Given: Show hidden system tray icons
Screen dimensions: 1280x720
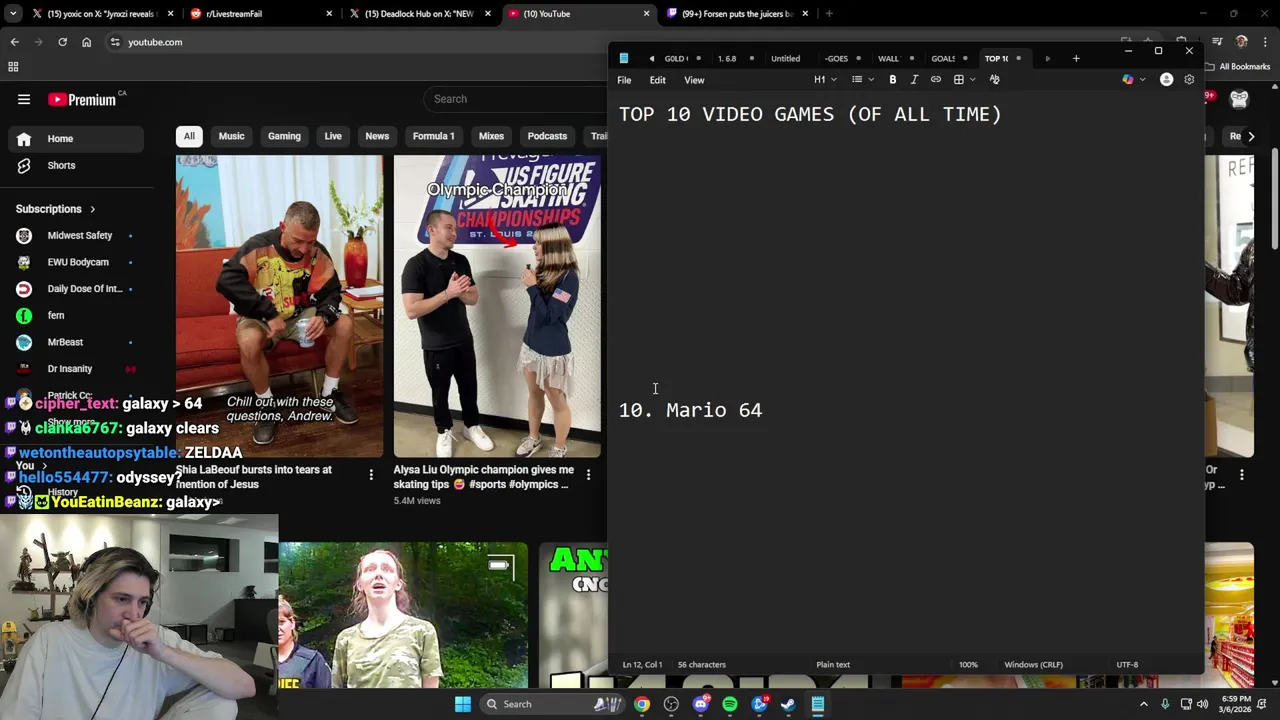Looking at the screenshot, I should click(x=1144, y=704).
